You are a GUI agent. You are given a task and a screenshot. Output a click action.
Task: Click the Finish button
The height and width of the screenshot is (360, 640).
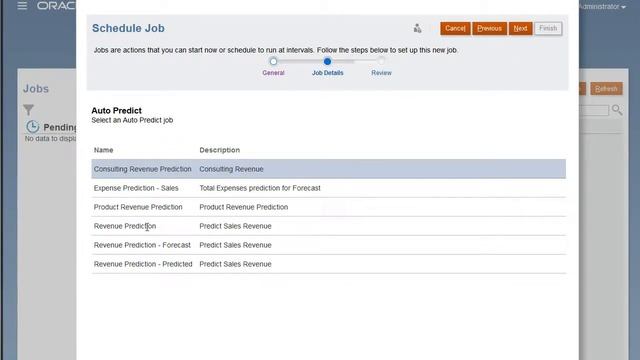[548, 28]
